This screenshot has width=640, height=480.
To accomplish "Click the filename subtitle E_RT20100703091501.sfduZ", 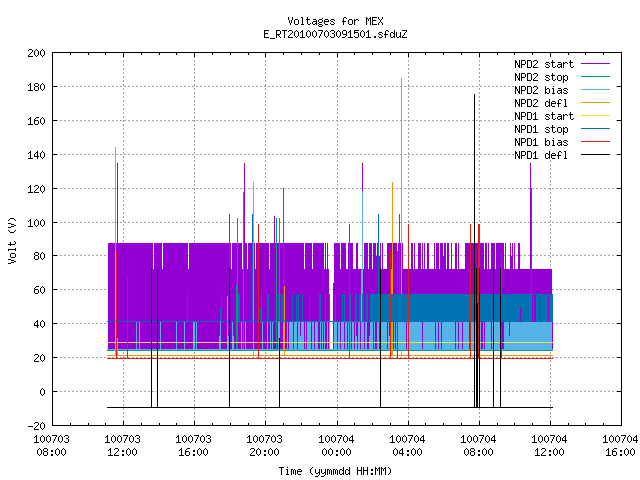I will pyautogui.click(x=335, y=34).
